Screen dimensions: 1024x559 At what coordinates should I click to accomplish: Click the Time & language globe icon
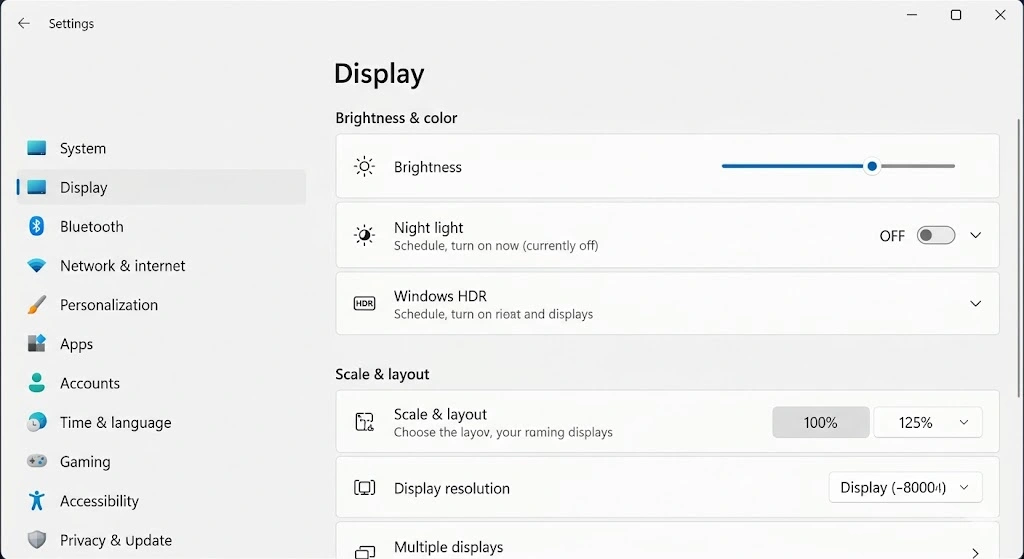tap(37, 423)
